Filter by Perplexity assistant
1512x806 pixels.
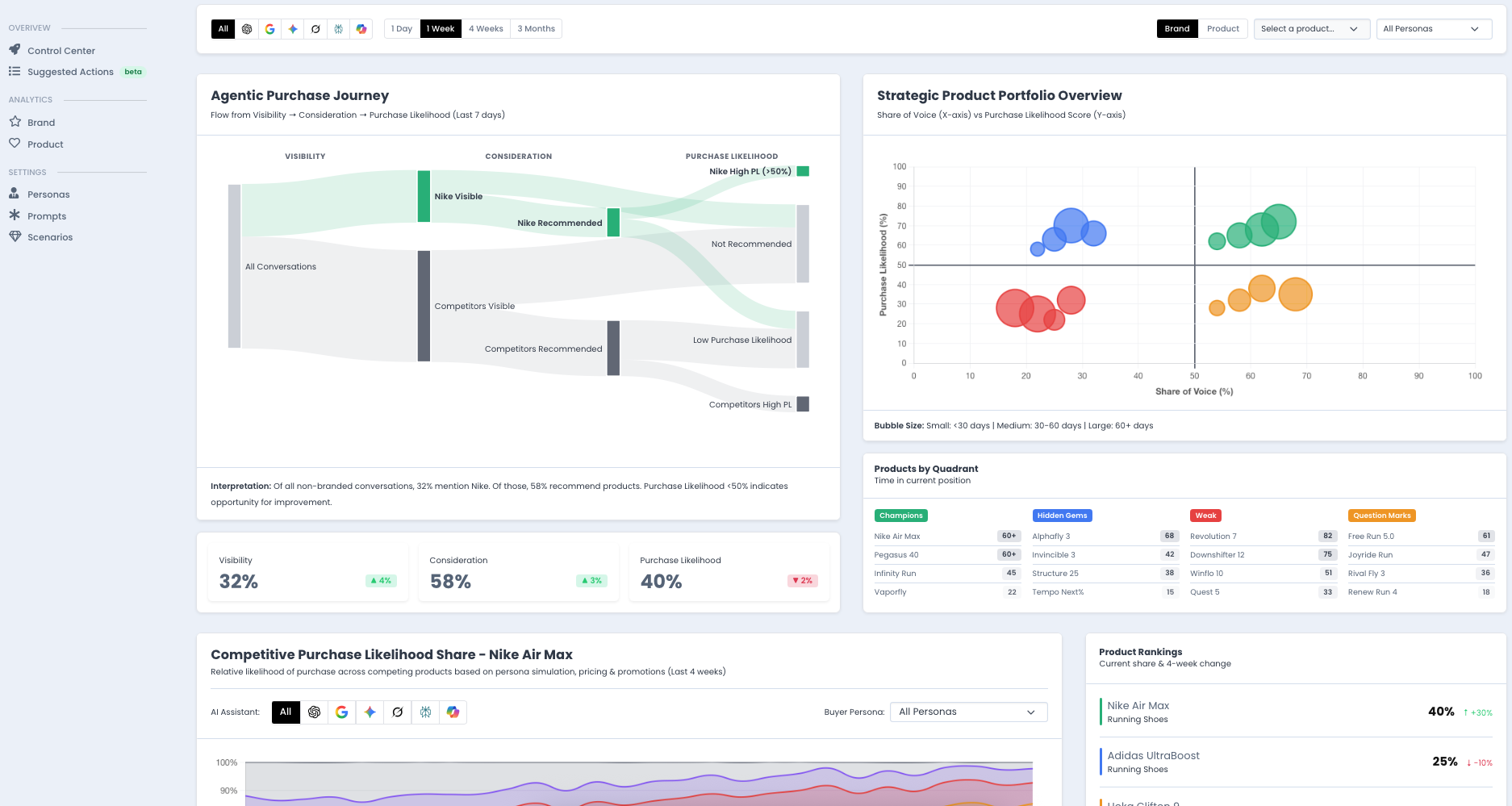coord(338,28)
